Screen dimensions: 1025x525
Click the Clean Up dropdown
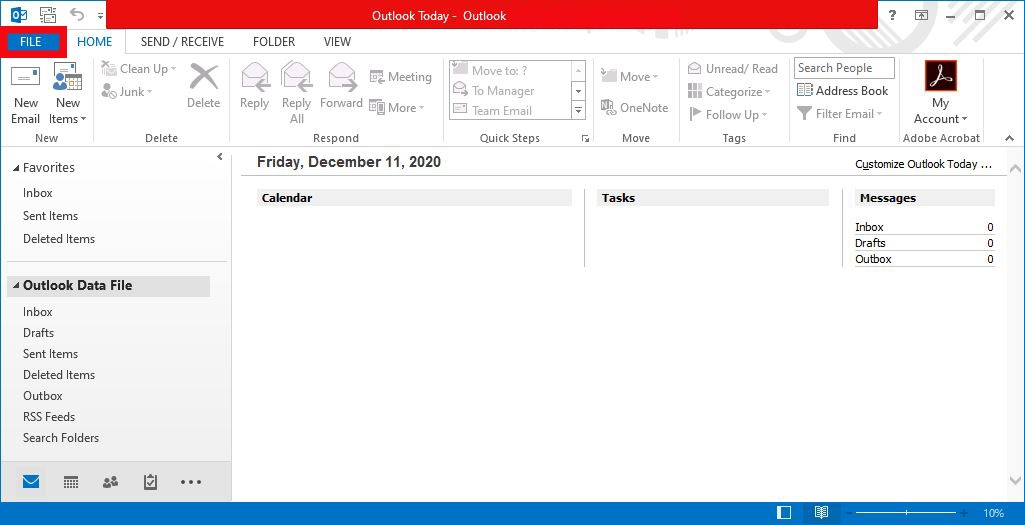tap(139, 69)
